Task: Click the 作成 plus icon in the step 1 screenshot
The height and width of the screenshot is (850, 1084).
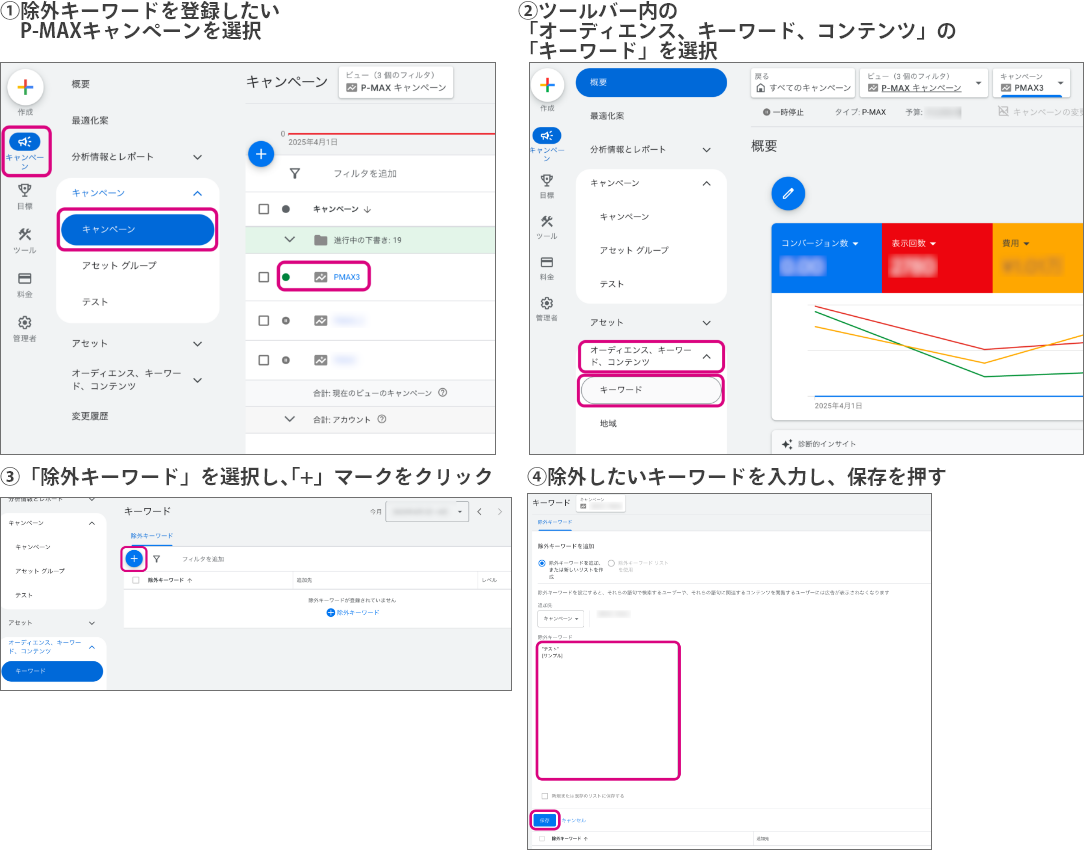Action: tap(26, 86)
